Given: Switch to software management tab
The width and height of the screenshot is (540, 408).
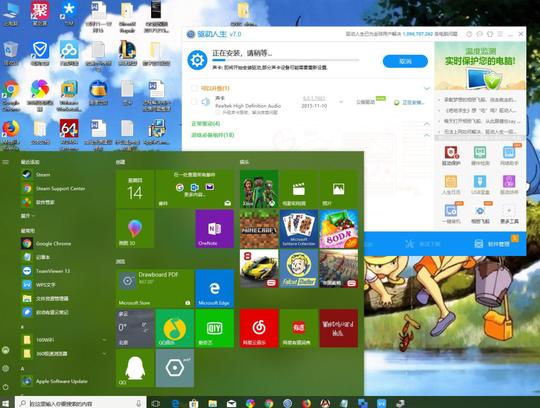Looking at the screenshot, I should [493, 244].
